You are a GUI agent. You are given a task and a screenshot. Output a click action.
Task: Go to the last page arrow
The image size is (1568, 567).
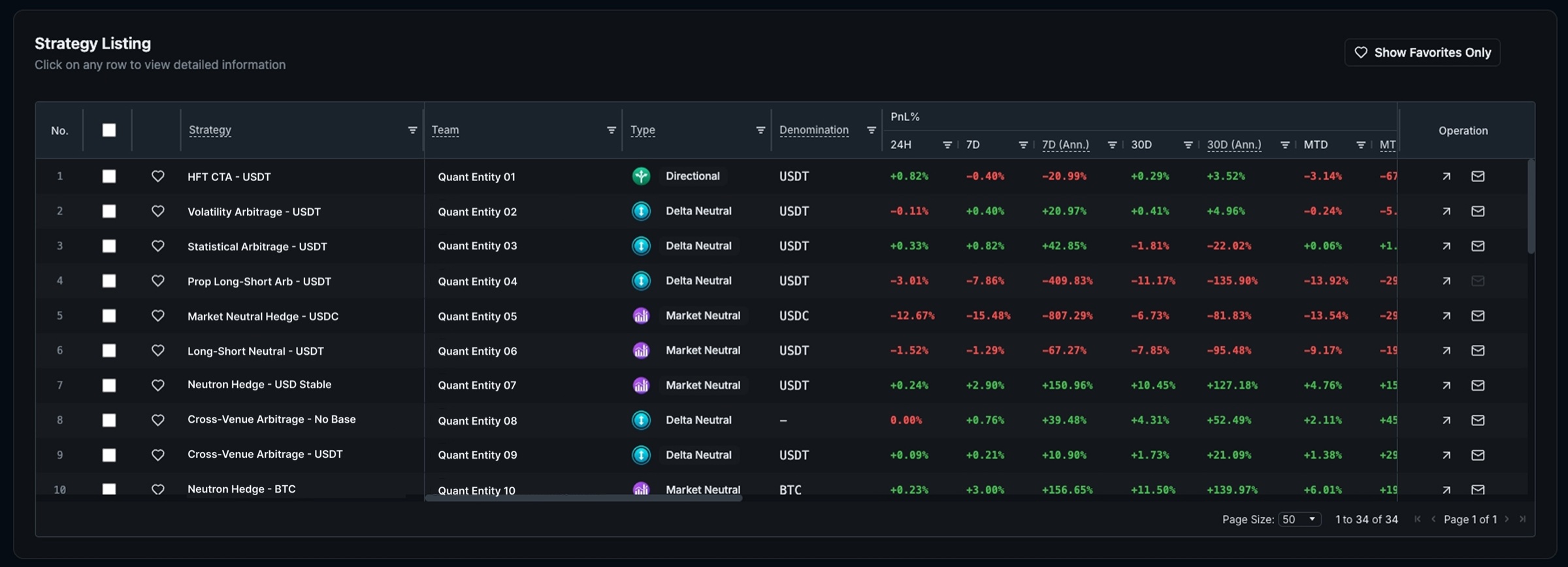(x=1522, y=519)
